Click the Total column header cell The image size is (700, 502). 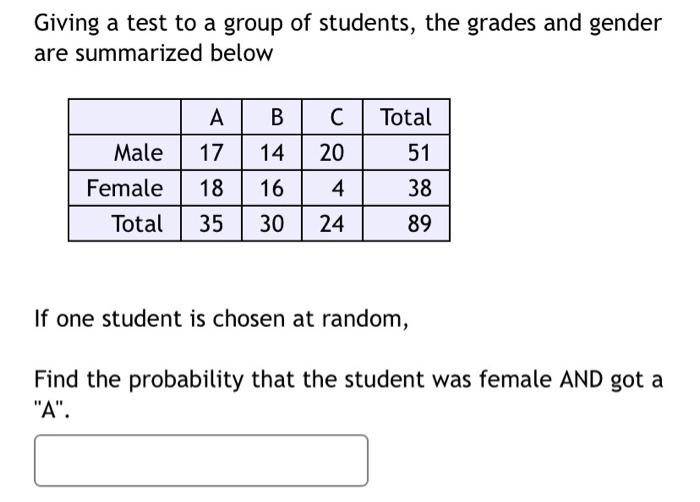point(406,117)
